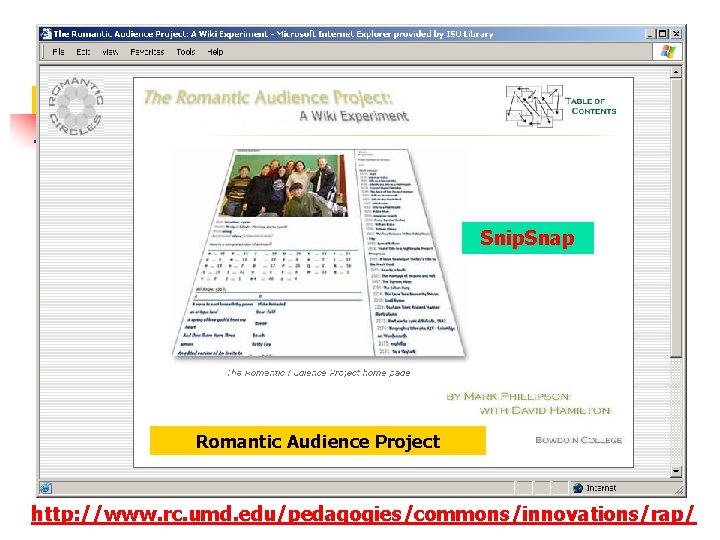The image size is (720, 540).
Task: Open the Tools menu
Action: coord(186,52)
